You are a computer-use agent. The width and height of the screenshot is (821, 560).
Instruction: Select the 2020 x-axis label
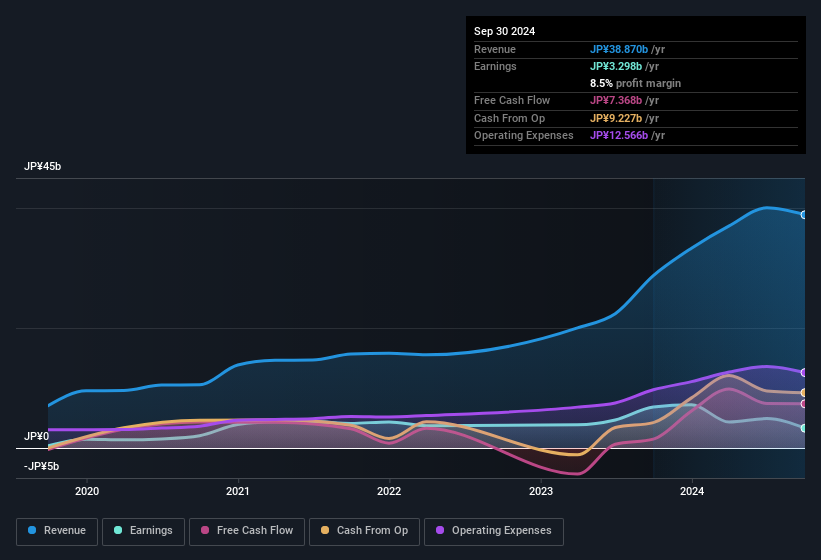click(x=87, y=491)
